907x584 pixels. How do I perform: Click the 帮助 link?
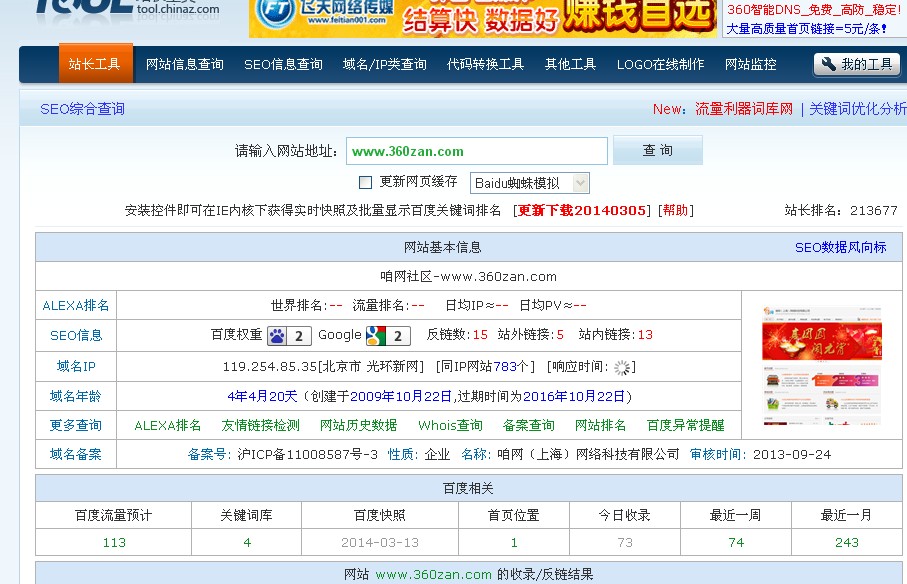pos(675,210)
